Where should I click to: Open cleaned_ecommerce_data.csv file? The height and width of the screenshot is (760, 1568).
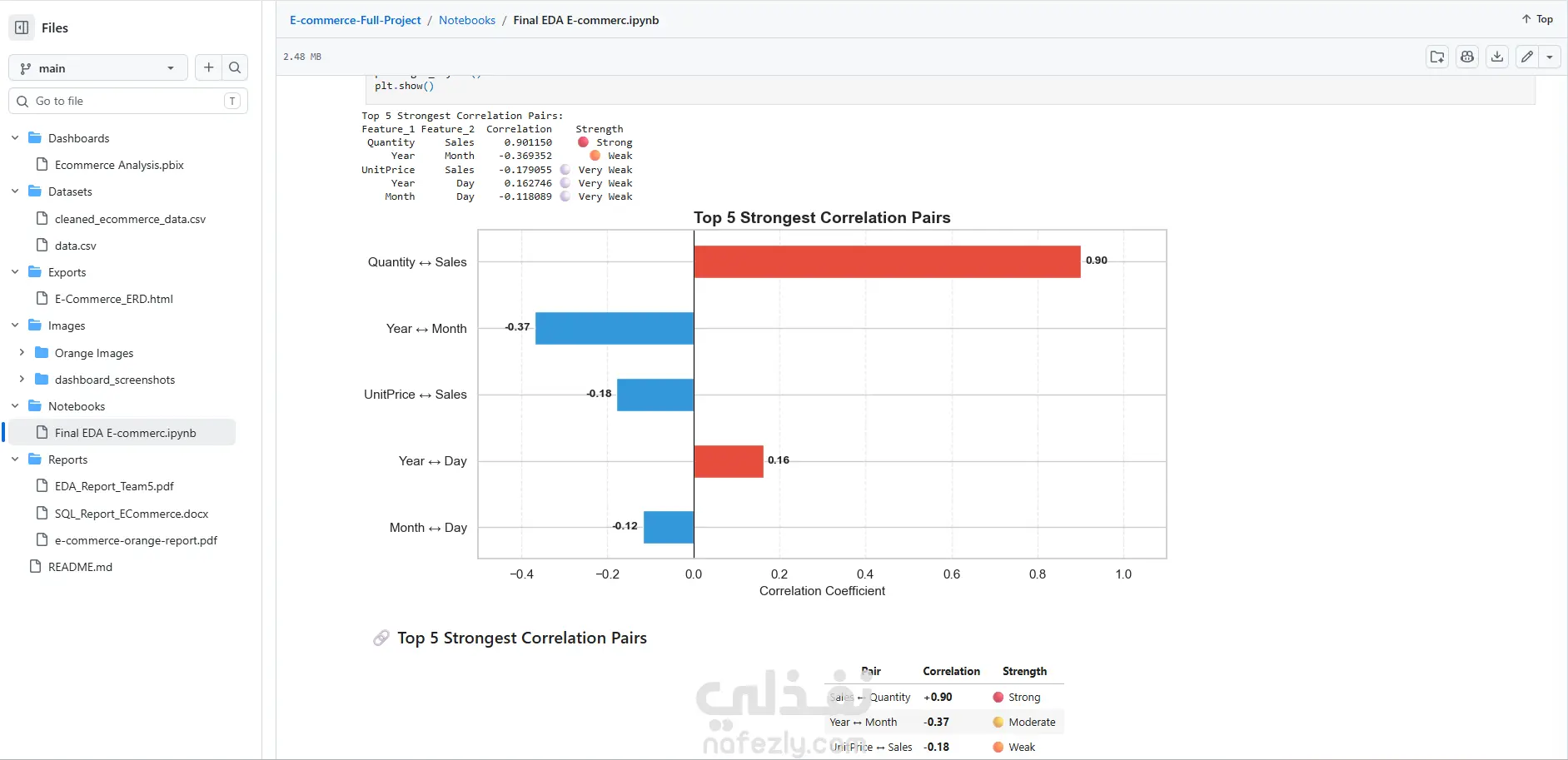130,219
